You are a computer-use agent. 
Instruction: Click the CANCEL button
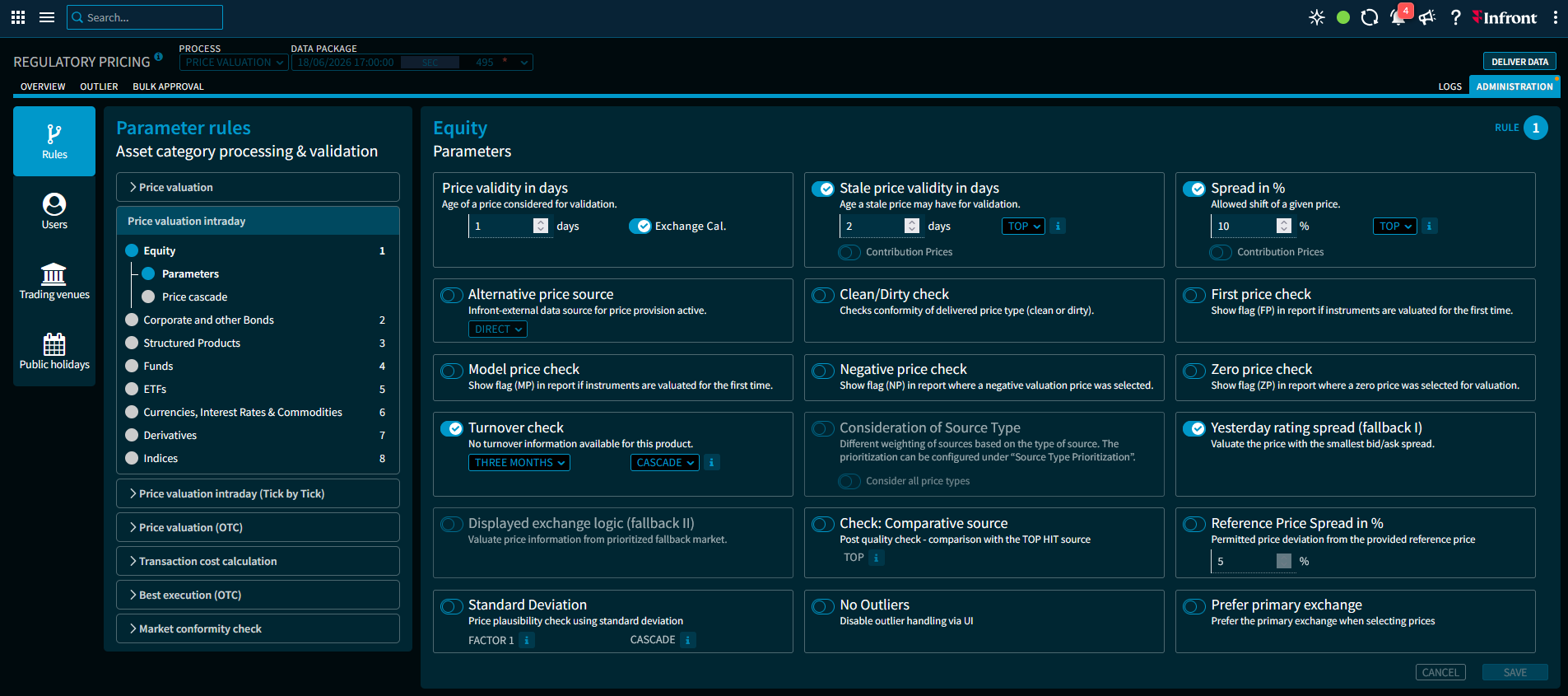click(1440, 672)
